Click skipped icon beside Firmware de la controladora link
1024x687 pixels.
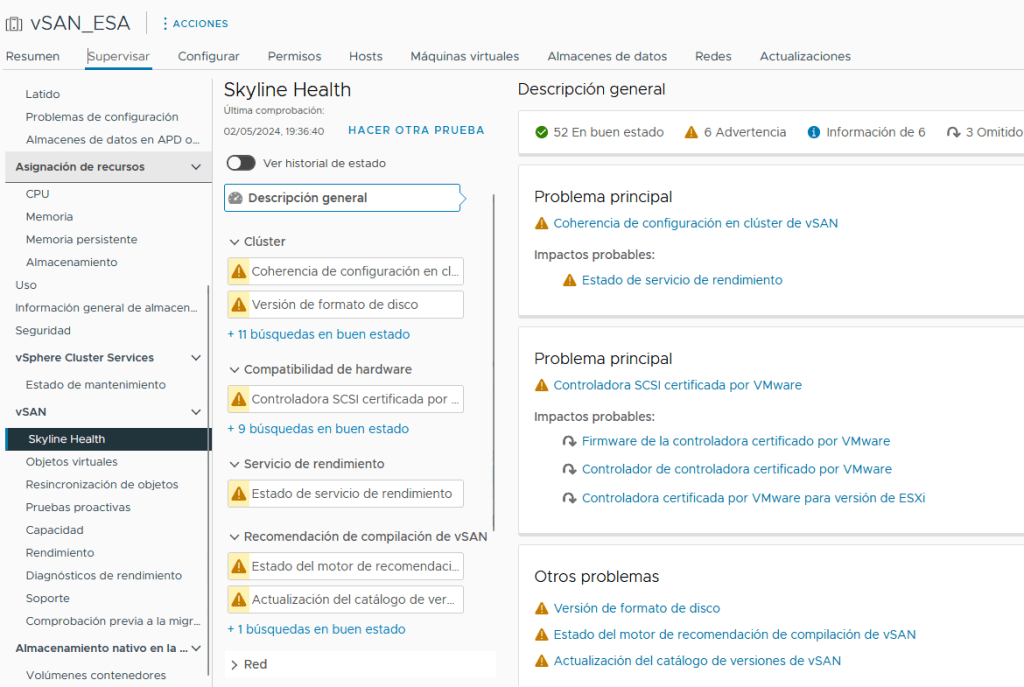pyautogui.click(x=569, y=441)
